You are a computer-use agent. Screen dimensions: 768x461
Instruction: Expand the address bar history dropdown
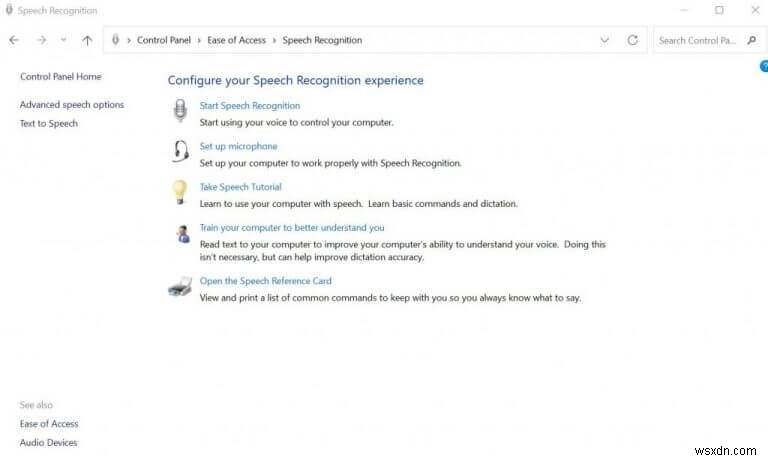point(605,40)
